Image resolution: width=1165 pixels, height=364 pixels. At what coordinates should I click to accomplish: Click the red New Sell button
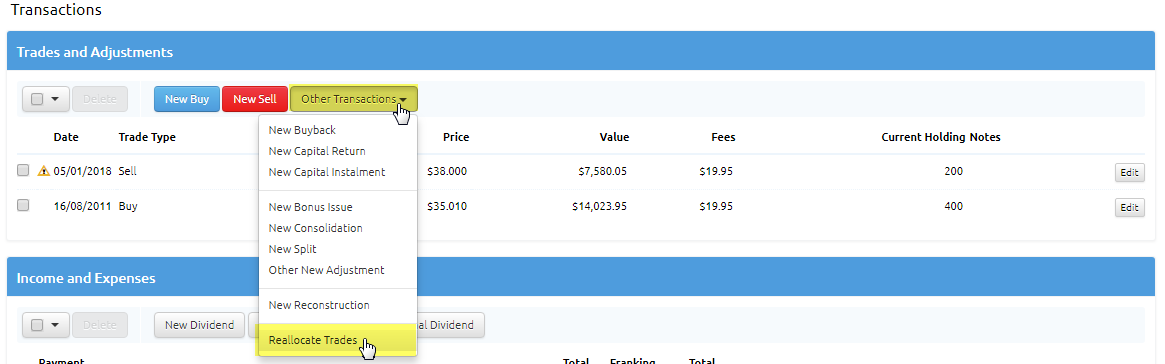coord(255,99)
